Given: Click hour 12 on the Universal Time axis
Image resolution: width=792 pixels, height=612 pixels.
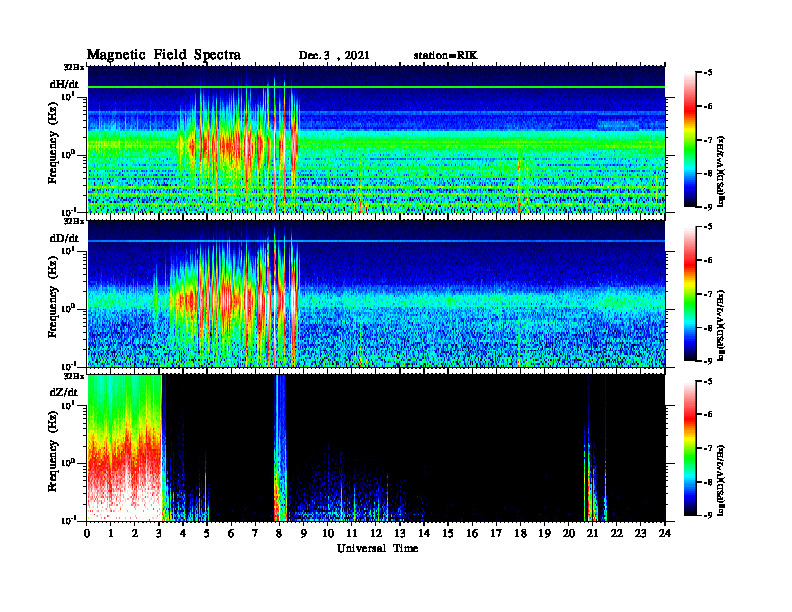Looking at the screenshot, I should point(376,534).
